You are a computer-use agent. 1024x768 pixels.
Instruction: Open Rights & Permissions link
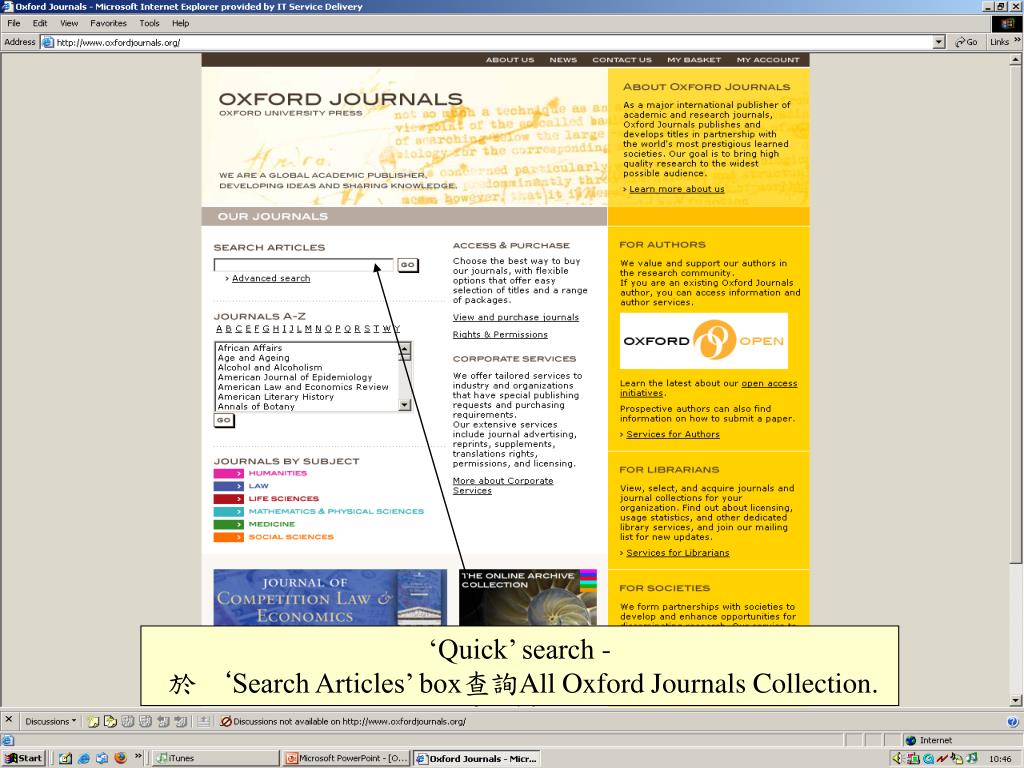[x=500, y=334]
